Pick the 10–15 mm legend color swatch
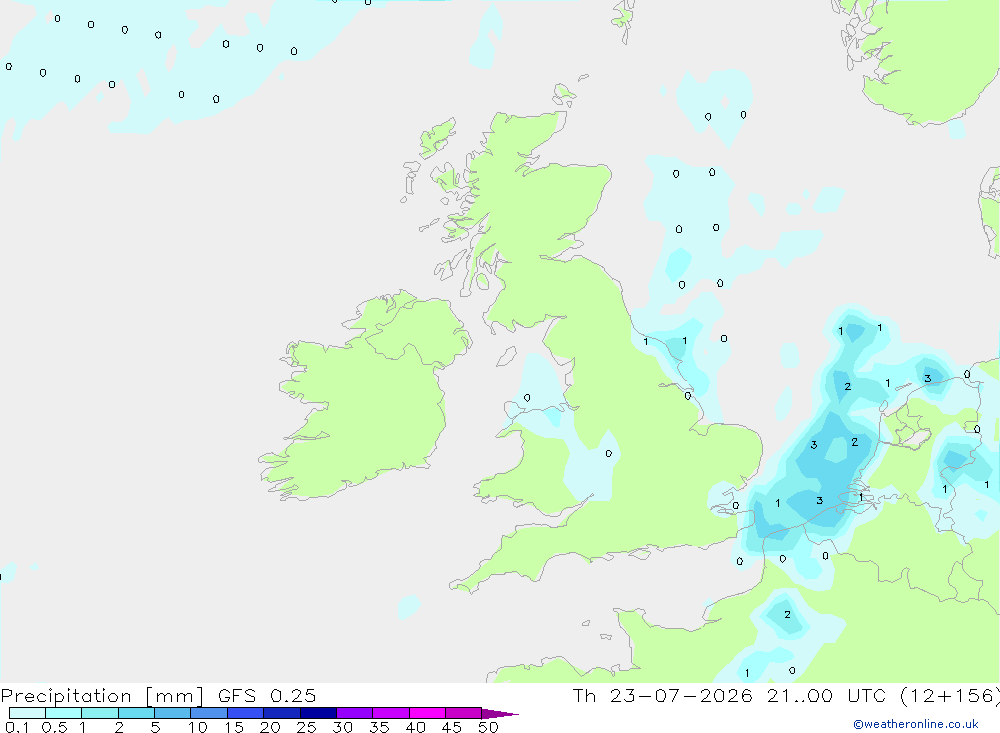 pyautogui.click(x=209, y=713)
